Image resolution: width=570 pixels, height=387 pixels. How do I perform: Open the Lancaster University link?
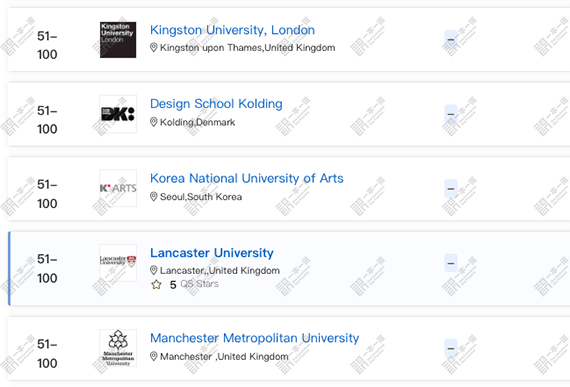212,253
